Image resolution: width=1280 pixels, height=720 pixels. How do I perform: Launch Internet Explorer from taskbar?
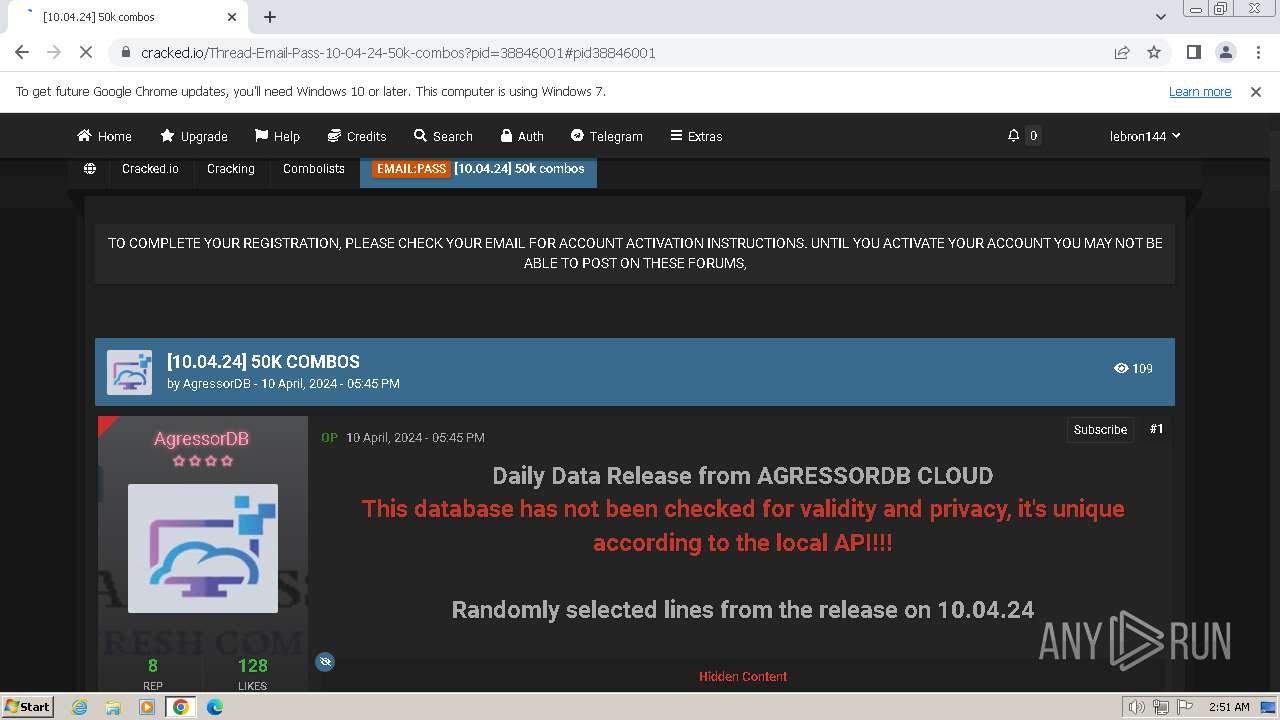click(x=79, y=707)
